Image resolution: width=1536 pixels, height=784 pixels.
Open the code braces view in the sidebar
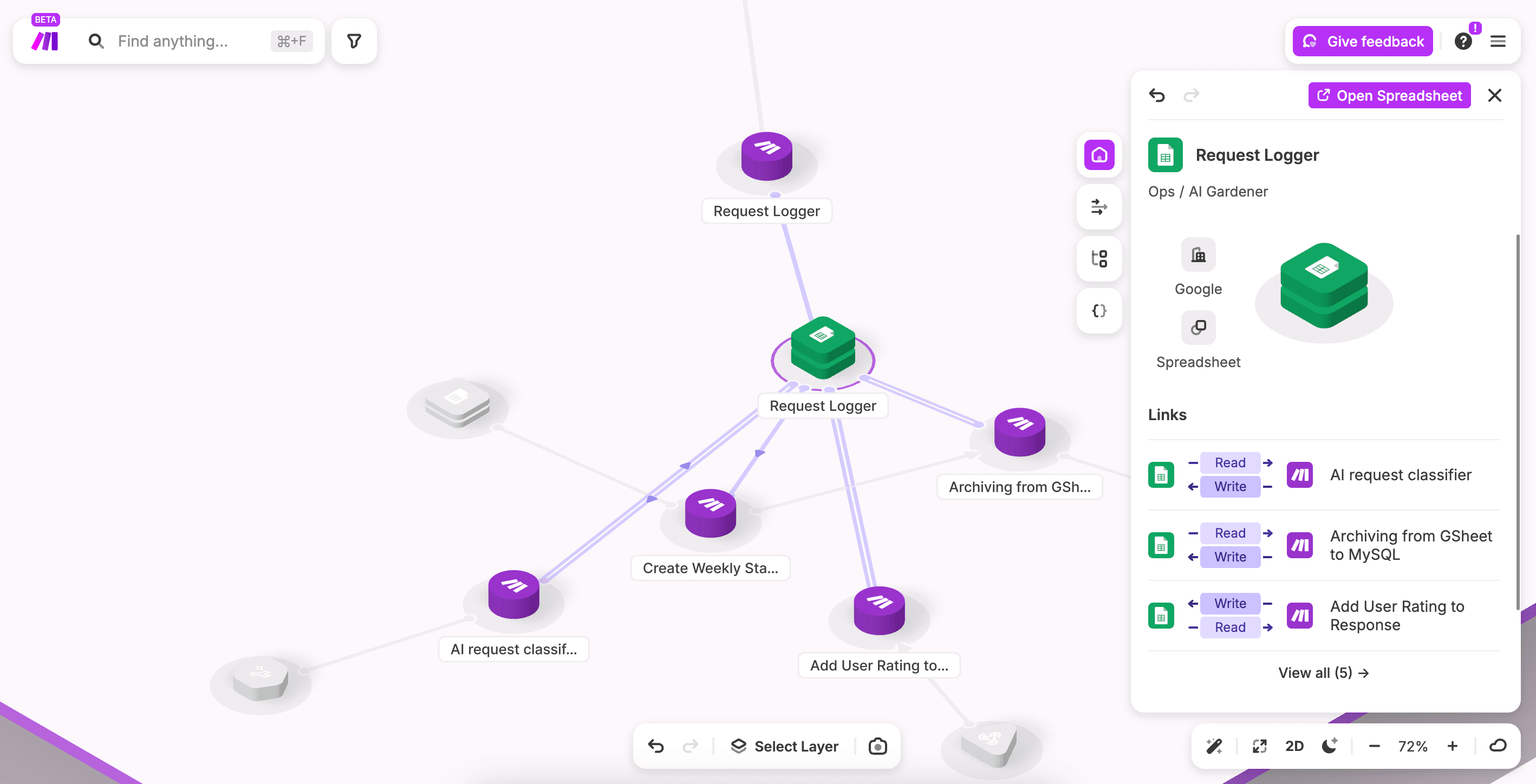pyautogui.click(x=1099, y=311)
